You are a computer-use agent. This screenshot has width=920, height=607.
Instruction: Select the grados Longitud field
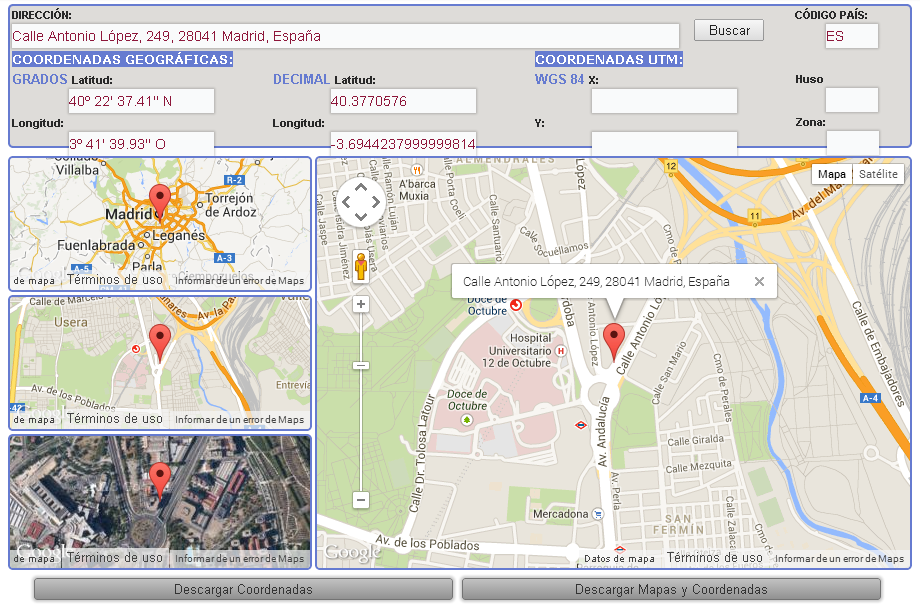(141, 143)
